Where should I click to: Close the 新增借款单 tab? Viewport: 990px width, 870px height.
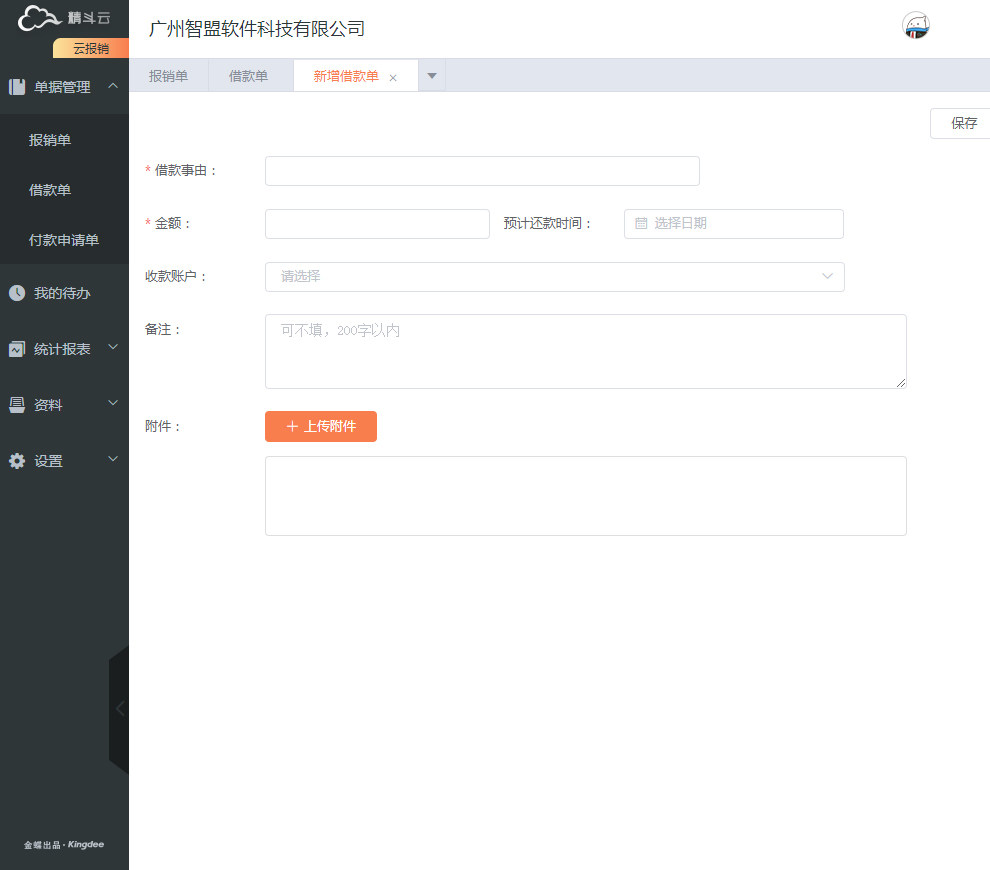point(393,78)
